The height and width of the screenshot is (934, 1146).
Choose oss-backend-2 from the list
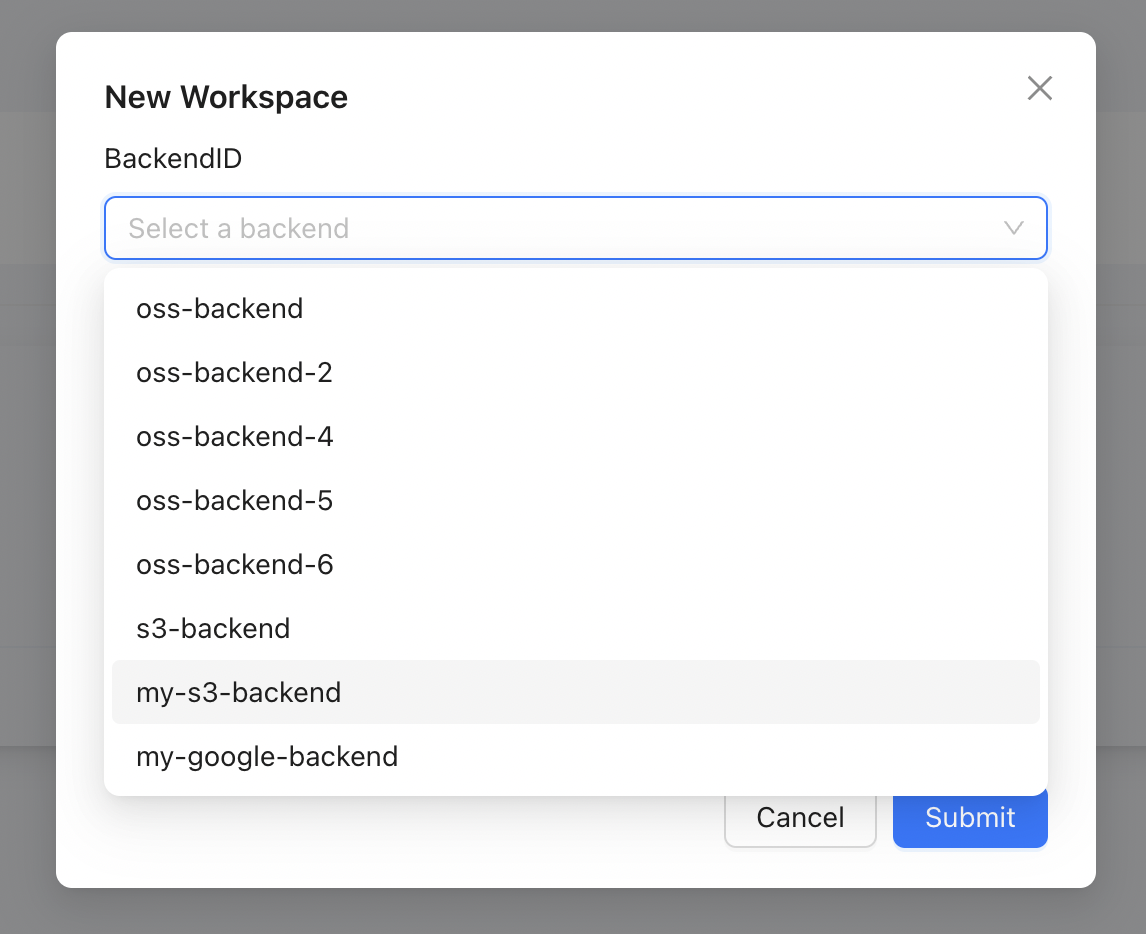(234, 372)
